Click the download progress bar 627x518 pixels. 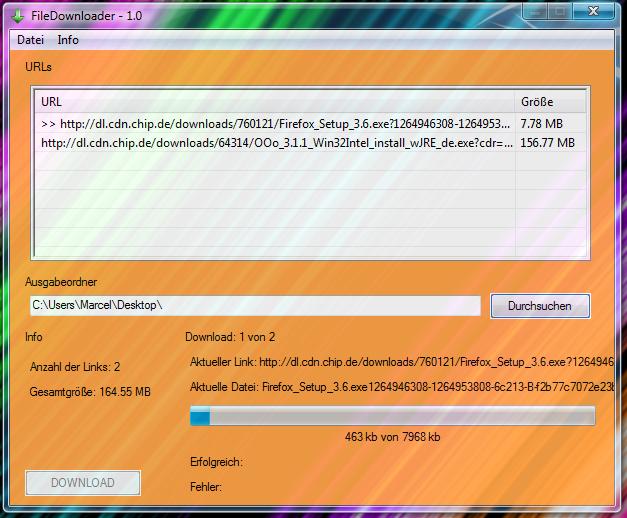click(x=392, y=416)
